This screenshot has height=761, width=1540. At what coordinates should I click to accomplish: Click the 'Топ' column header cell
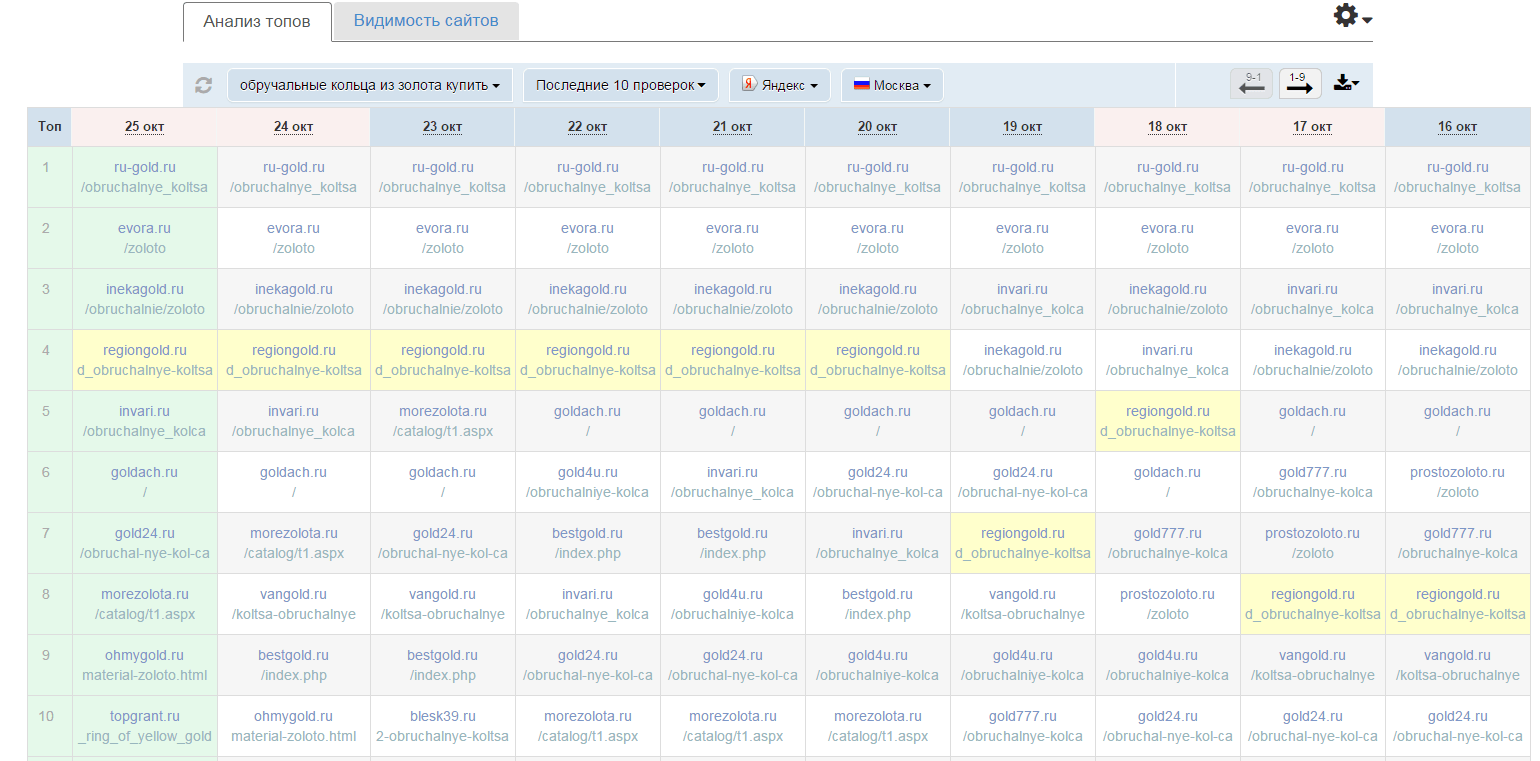pos(49,127)
